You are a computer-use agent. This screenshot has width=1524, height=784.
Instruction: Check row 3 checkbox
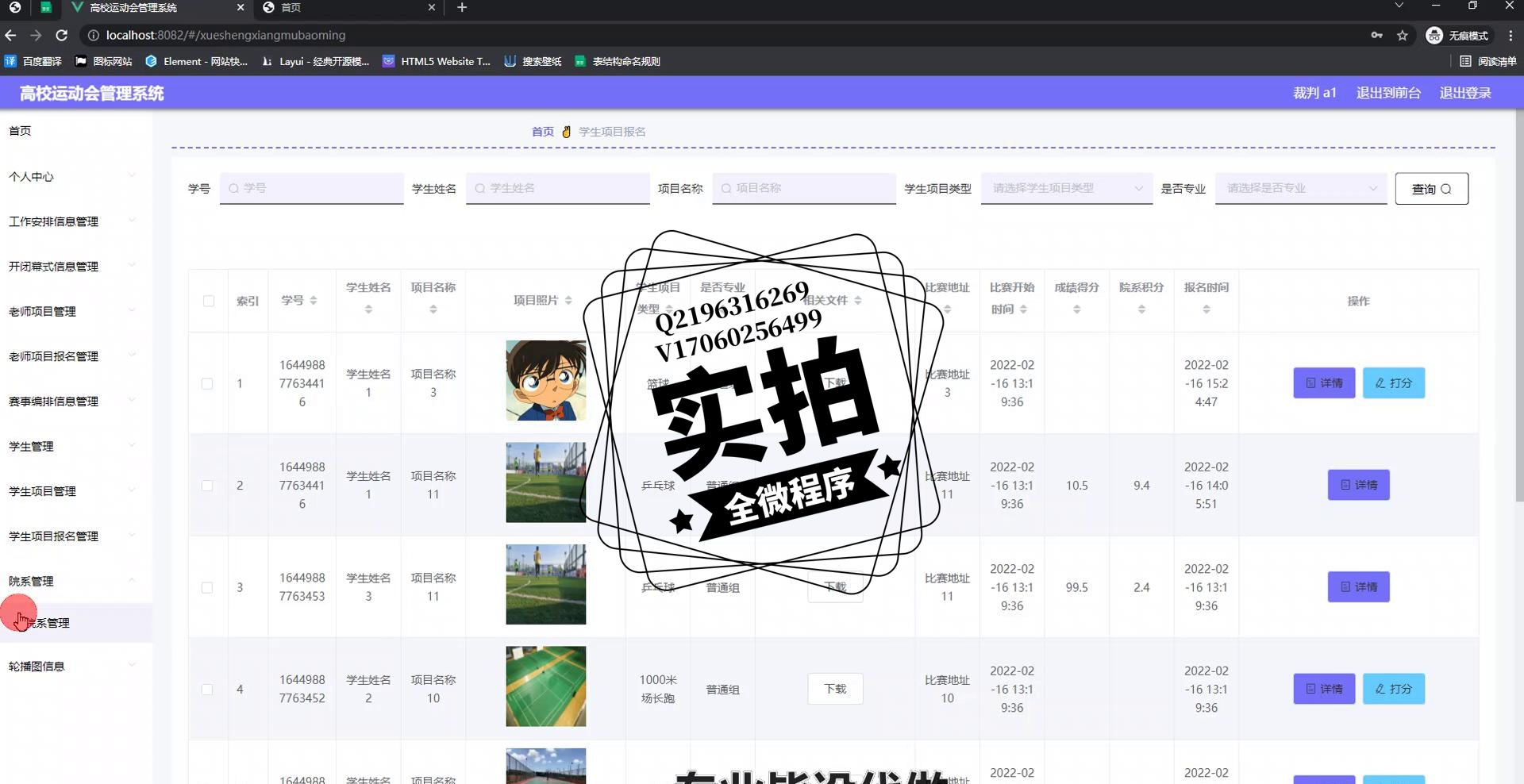pyautogui.click(x=207, y=588)
